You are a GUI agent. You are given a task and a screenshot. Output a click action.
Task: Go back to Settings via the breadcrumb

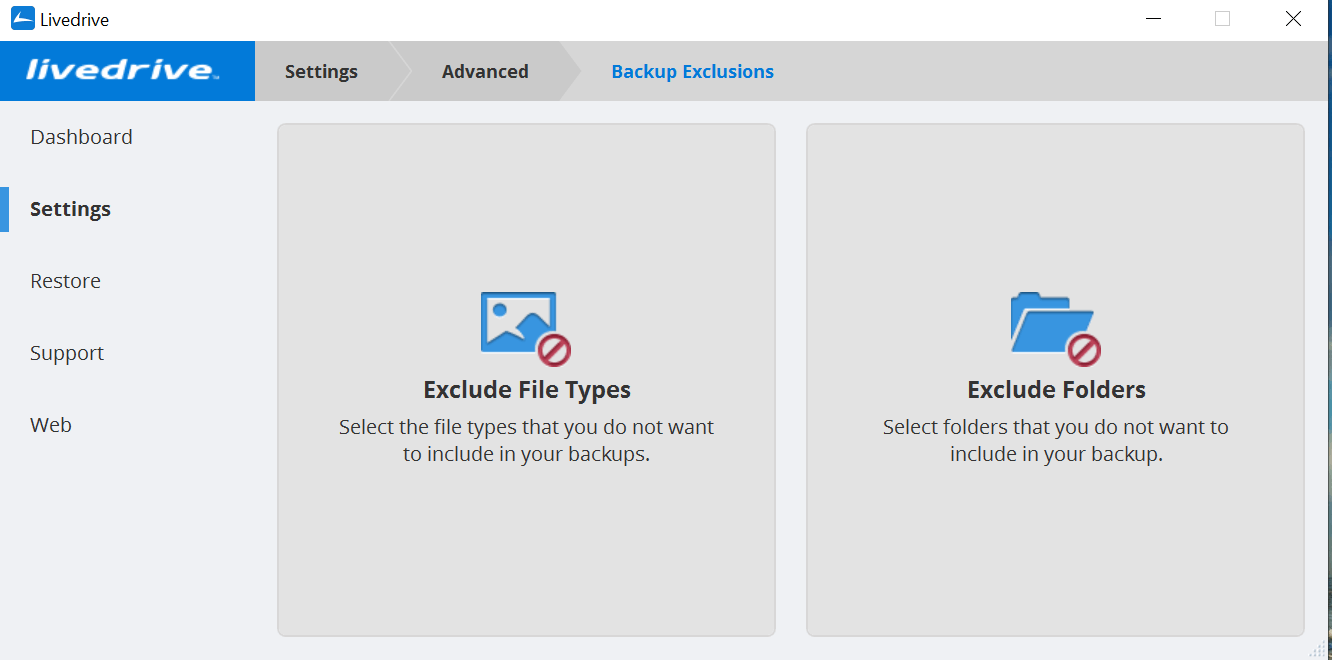(321, 71)
